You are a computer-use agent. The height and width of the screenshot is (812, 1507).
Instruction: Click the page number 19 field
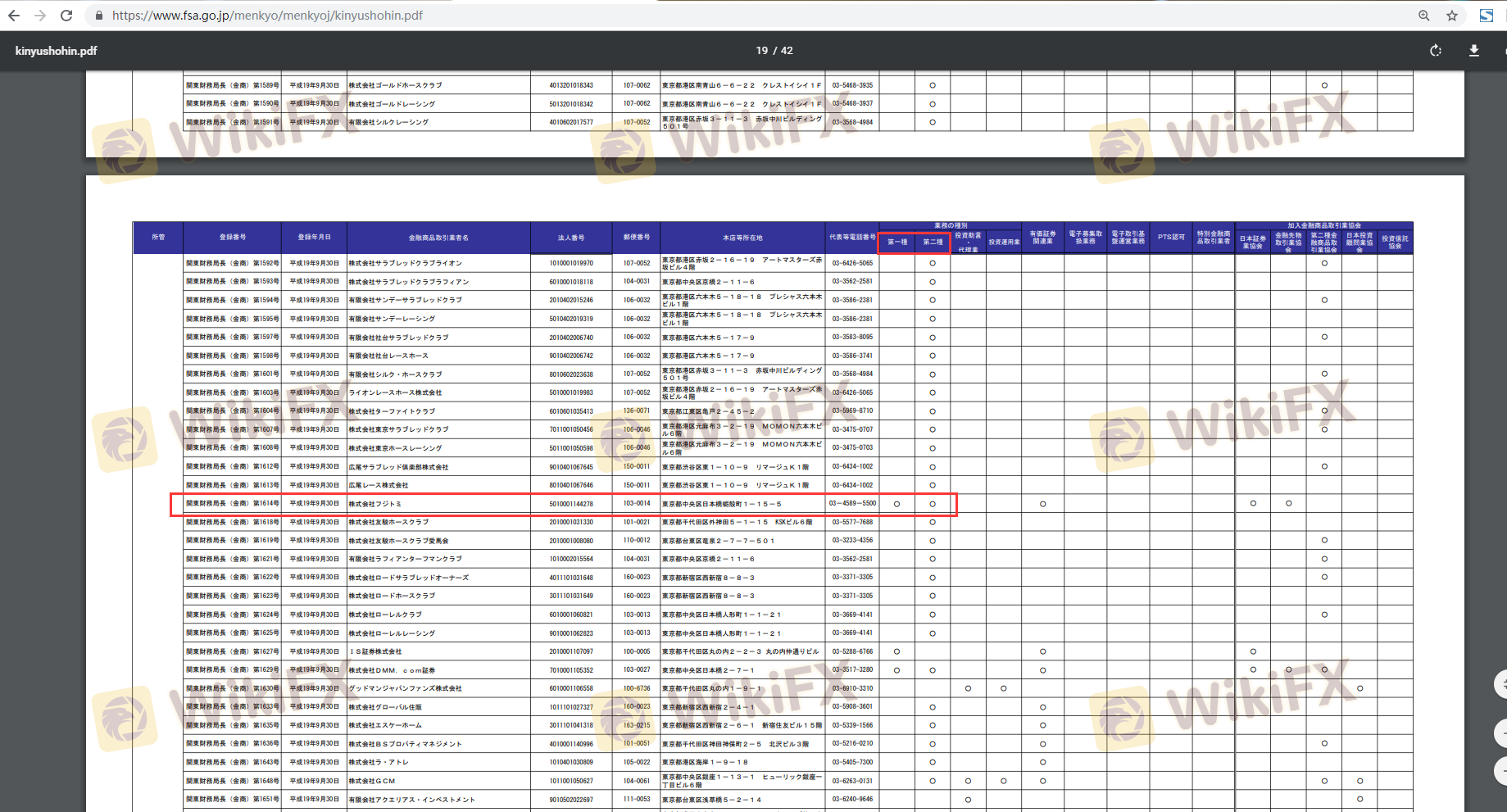[x=762, y=51]
